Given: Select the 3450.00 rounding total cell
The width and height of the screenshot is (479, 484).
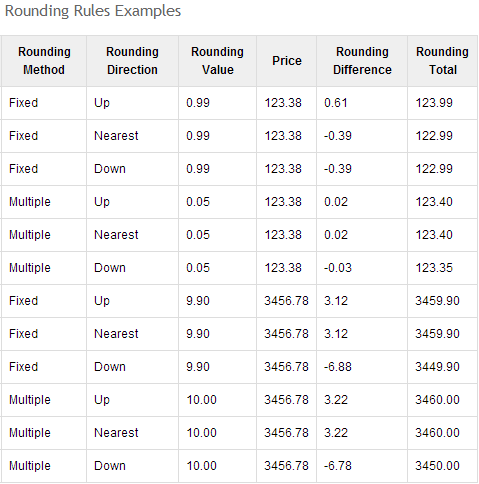Looking at the screenshot, I should click(442, 466).
